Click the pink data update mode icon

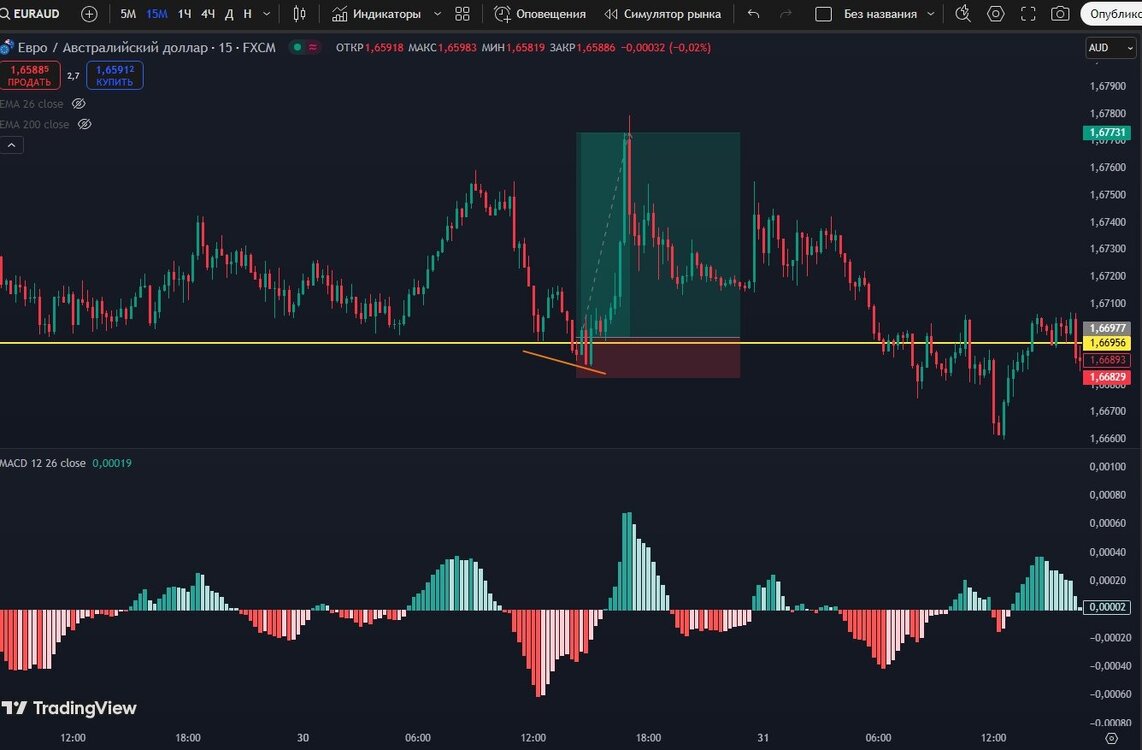pos(312,47)
